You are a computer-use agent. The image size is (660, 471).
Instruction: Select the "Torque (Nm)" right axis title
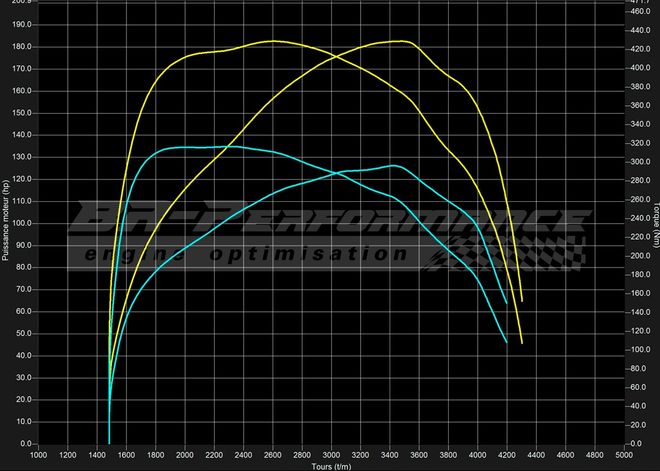pos(655,222)
